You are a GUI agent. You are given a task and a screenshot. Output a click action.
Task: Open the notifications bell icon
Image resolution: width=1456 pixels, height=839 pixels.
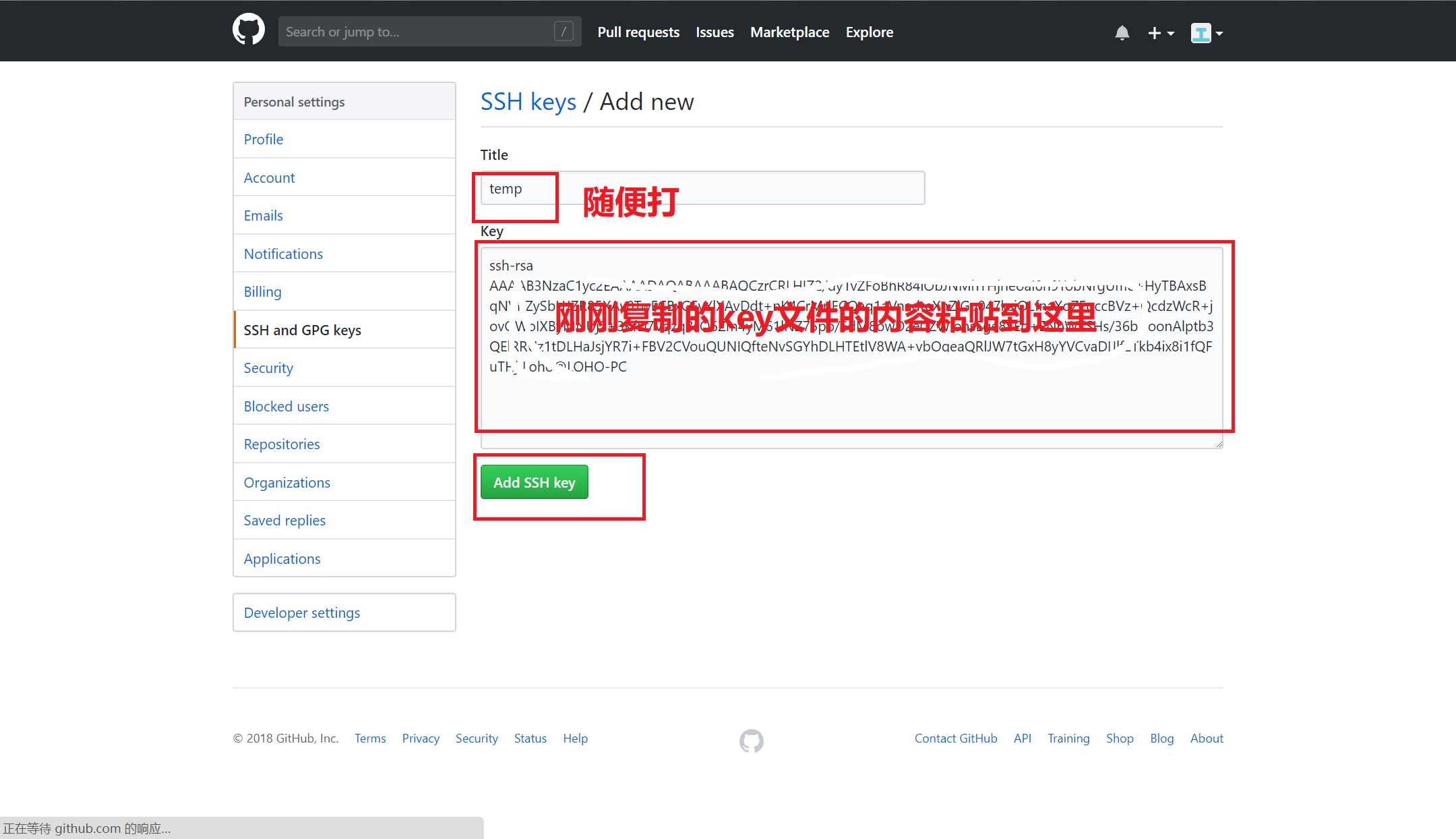click(x=1122, y=32)
